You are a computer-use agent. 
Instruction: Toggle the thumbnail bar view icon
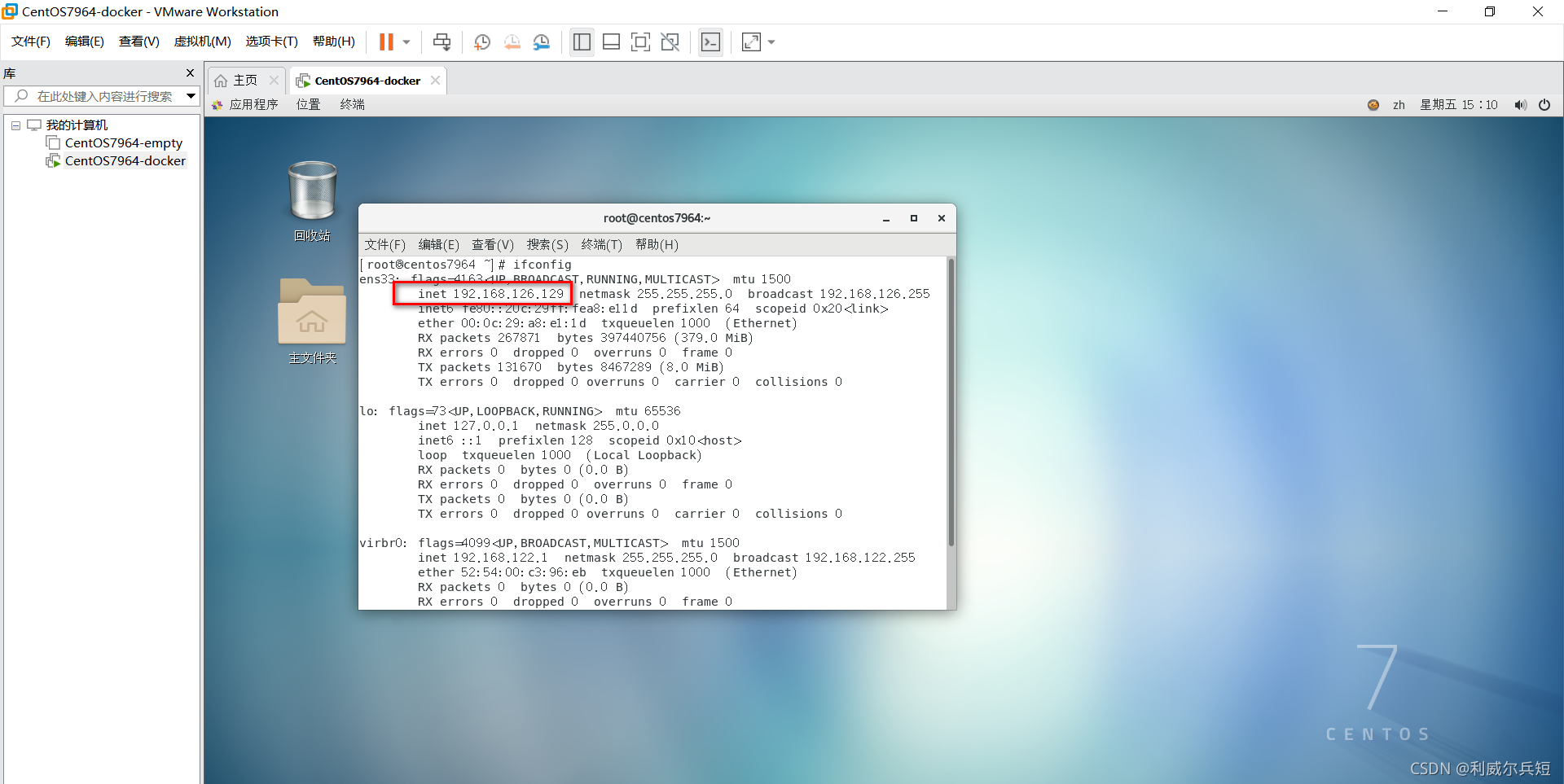tap(611, 42)
